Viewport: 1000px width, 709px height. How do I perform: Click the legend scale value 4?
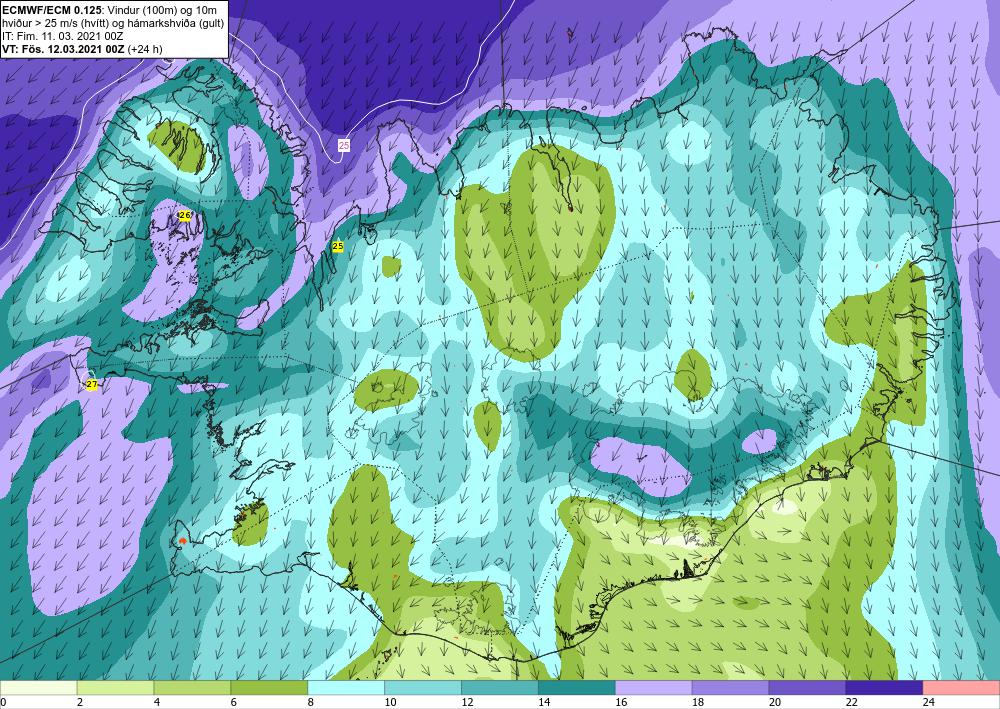(158, 703)
